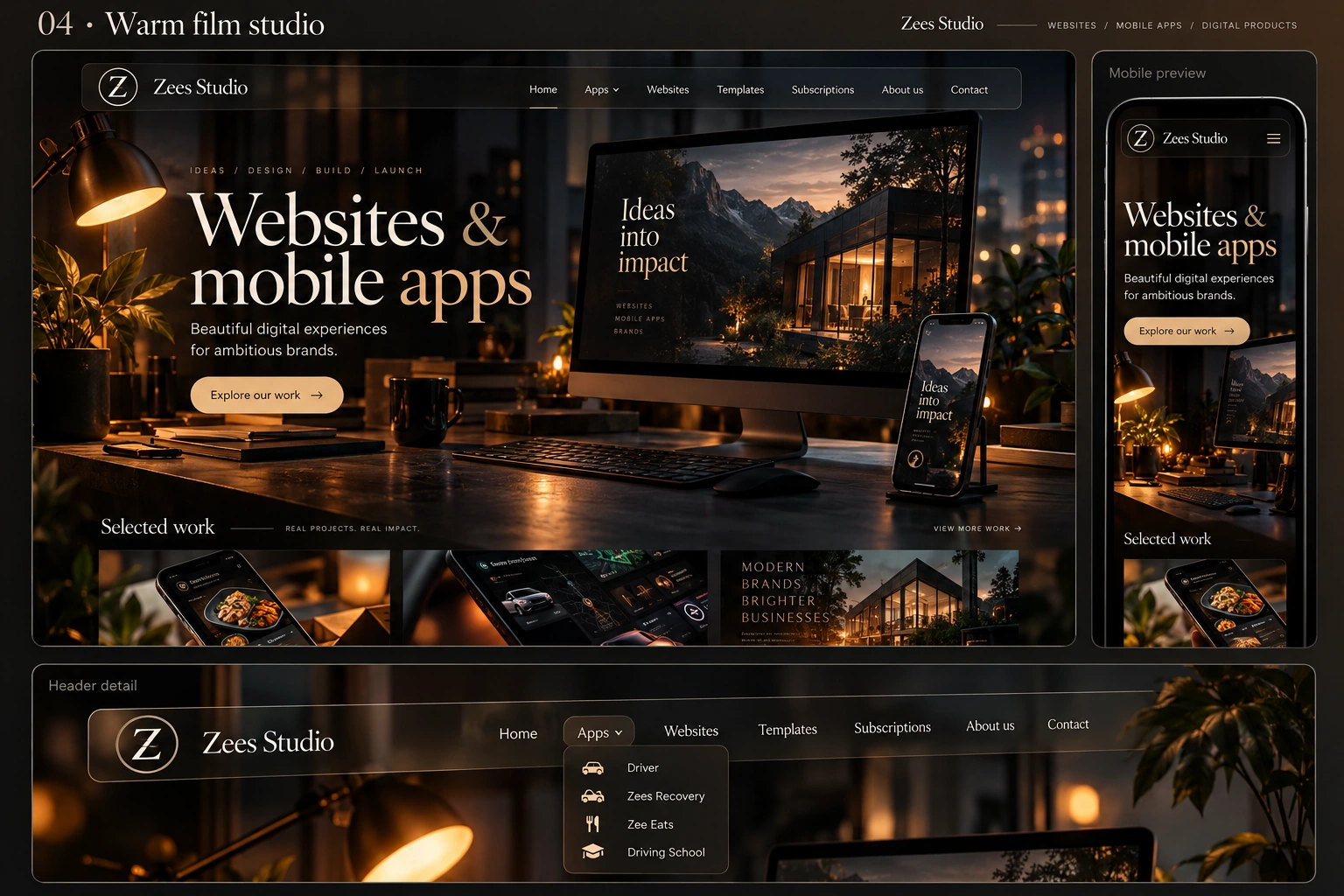
Task: Expand the Apps dropdown in desktop header
Action: (x=602, y=89)
